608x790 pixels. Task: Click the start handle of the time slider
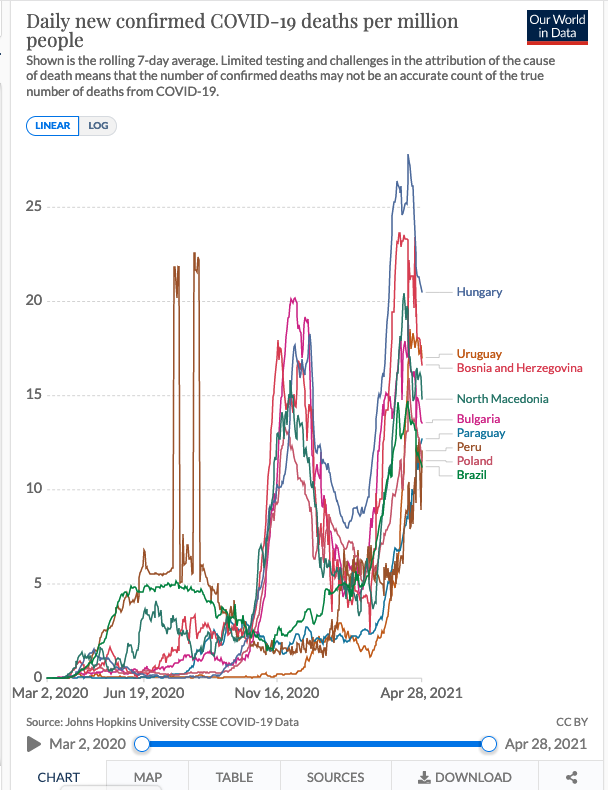tap(142, 744)
